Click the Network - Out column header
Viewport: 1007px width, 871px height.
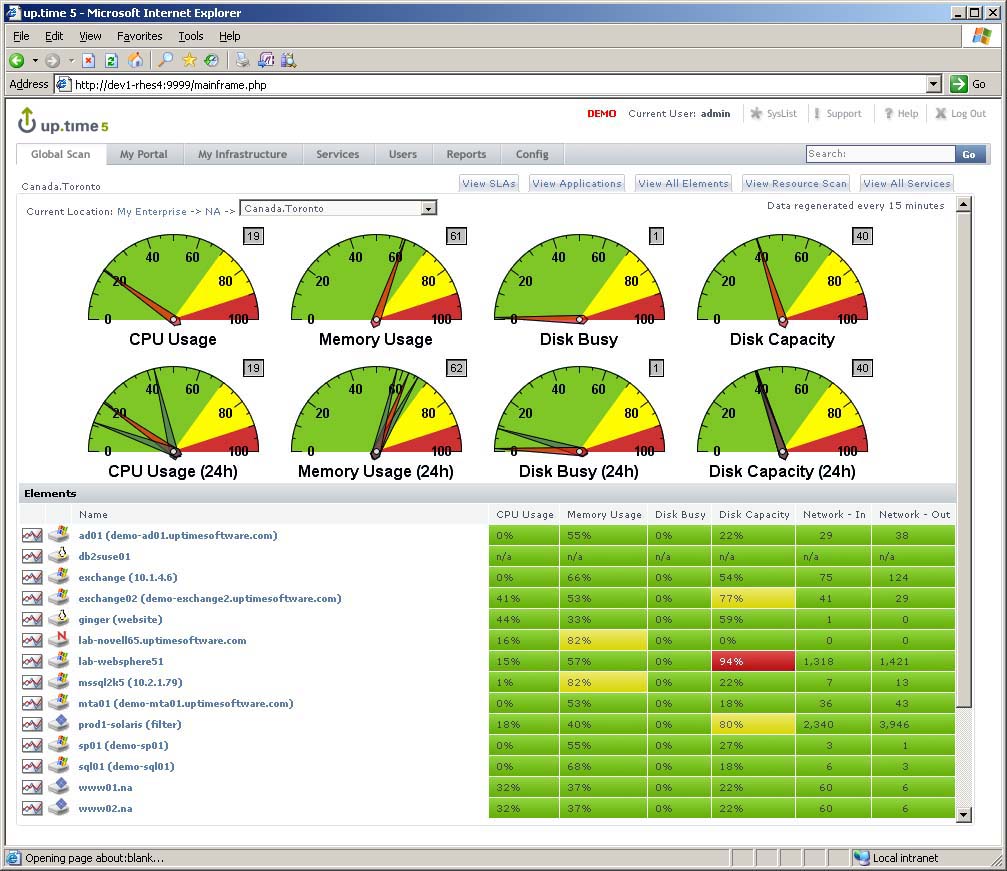pos(915,515)
